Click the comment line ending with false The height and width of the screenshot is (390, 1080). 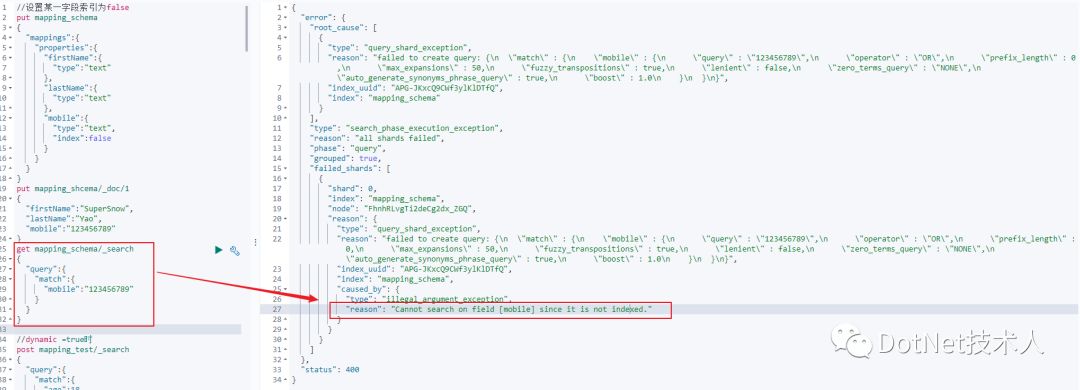(73, 8)
